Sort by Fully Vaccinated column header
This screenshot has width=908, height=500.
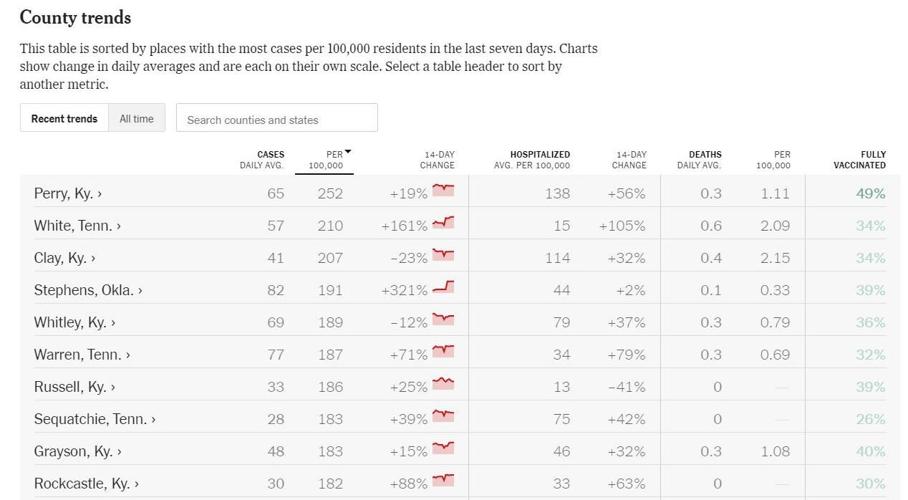click(x=859, y=160)
